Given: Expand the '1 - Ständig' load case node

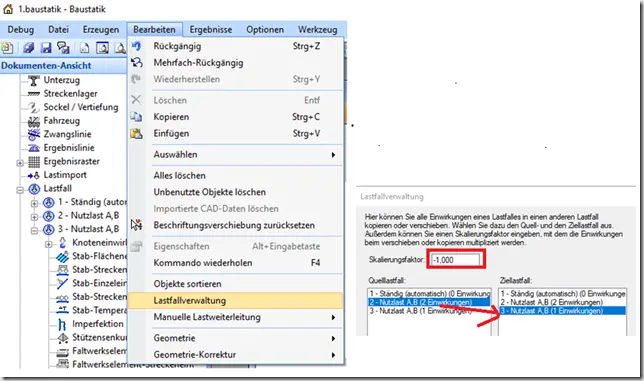Looking at the screenshot, I should pyautogui.click(x=34, y=203).
